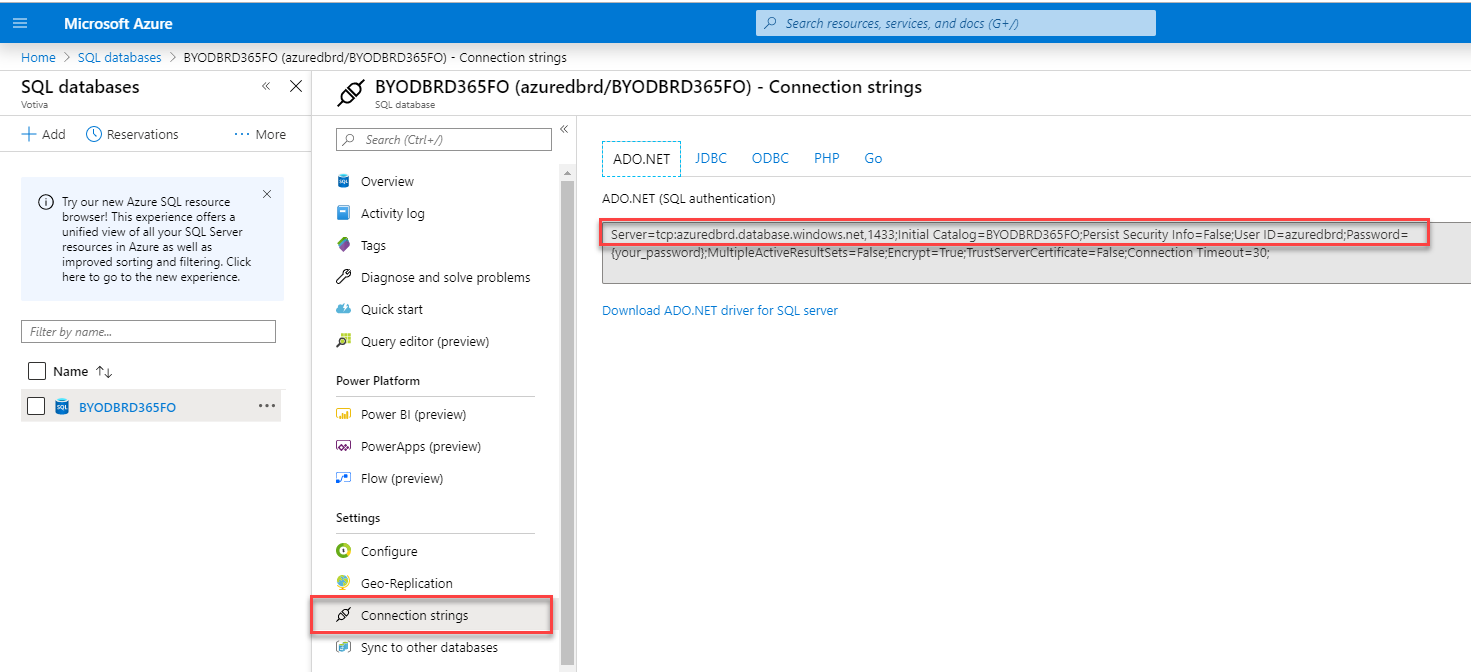This screenshot has height=672, width=1471.
Task: Click the Power BI icon
Action: coord(343,414)
